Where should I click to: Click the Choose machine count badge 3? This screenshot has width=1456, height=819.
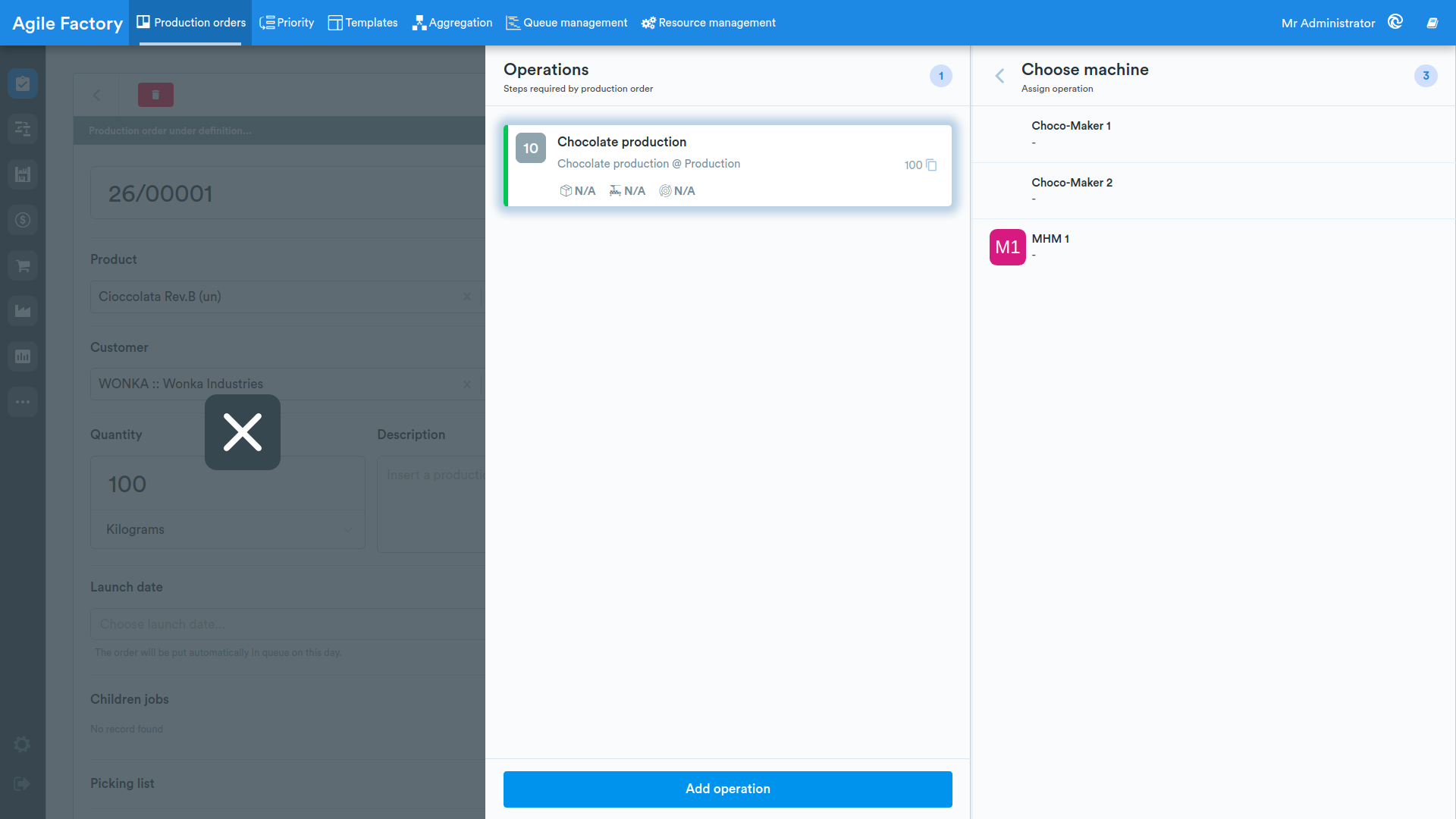(1426, 76)
